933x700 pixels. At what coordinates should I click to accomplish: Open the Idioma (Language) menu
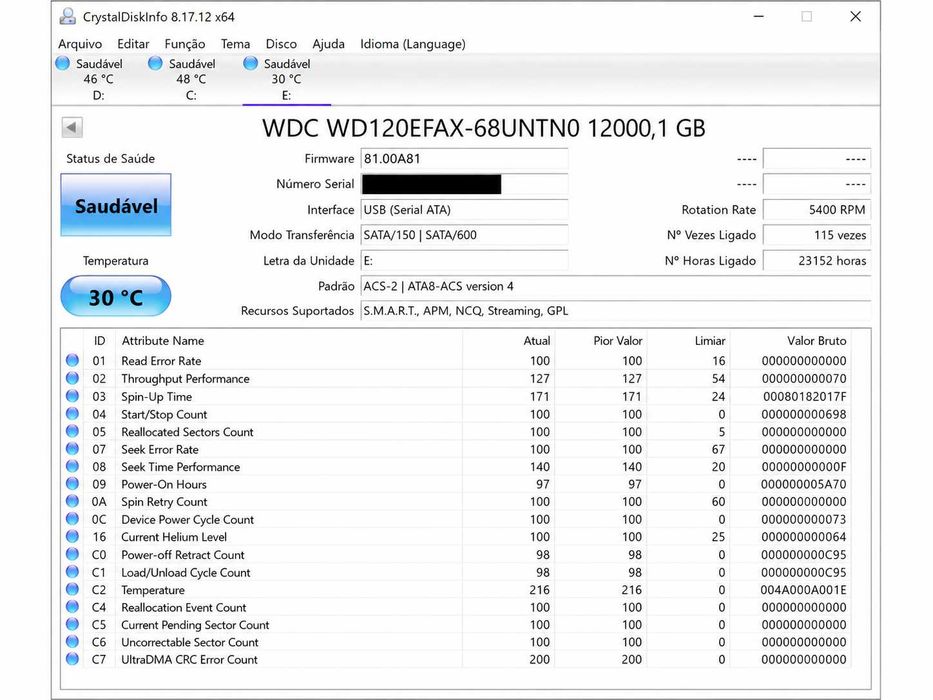click(412, 44)
